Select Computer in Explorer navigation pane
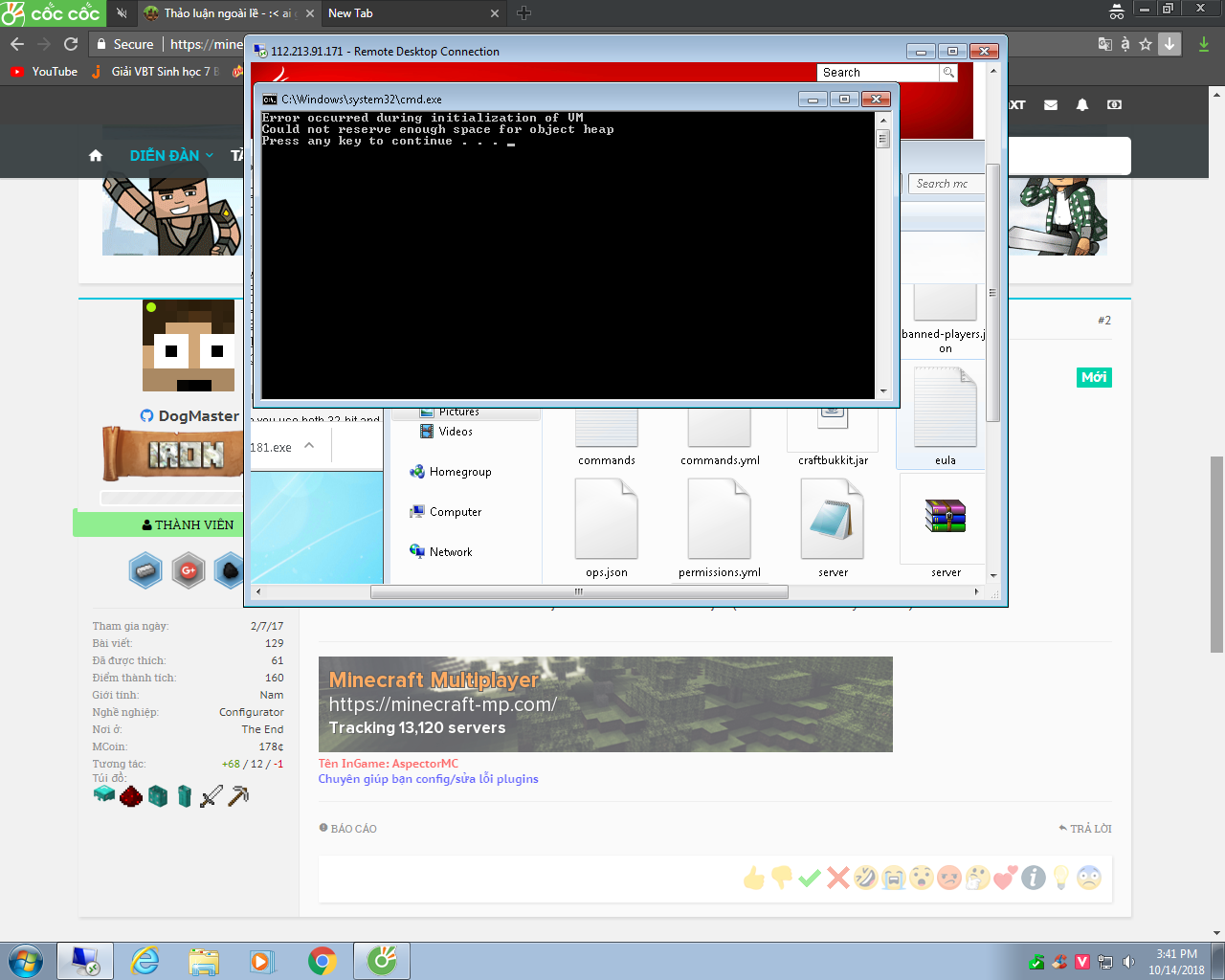This screenshot has height=980, width=1225. tap(446, 512)
